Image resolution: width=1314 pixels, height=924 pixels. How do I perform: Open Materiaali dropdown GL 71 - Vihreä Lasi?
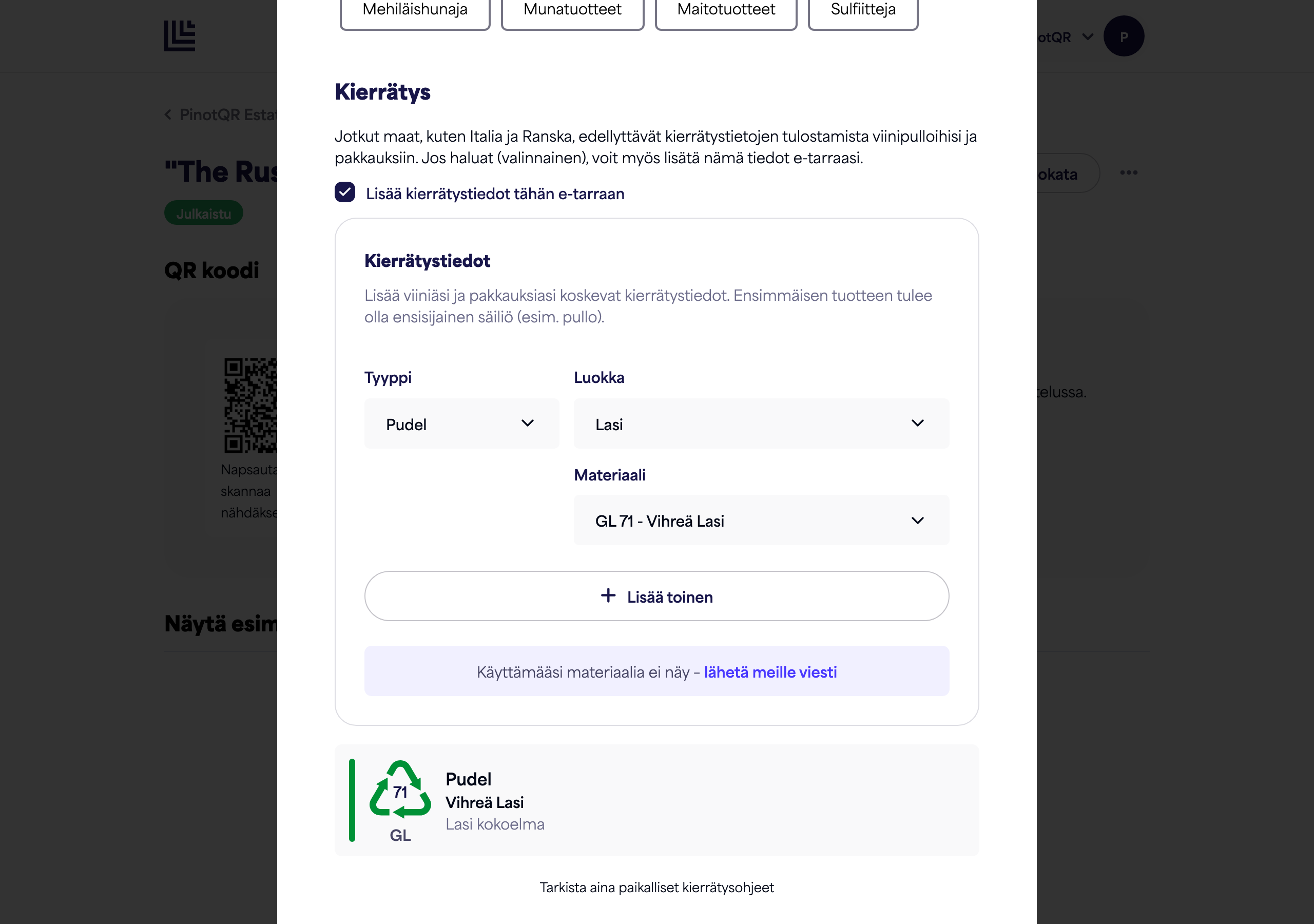[761, 521]
